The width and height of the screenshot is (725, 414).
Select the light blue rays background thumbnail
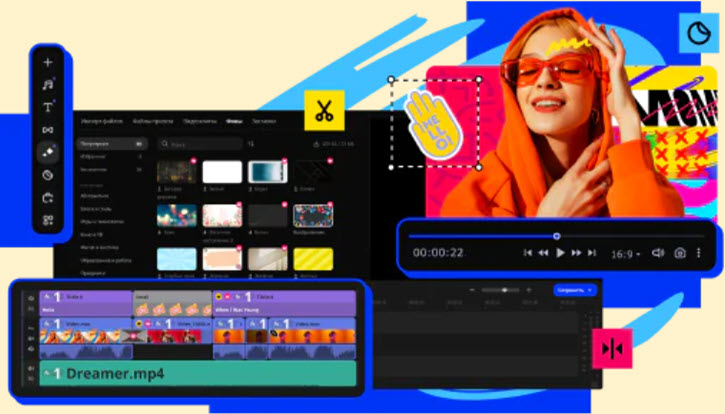[x=177, y=259]
